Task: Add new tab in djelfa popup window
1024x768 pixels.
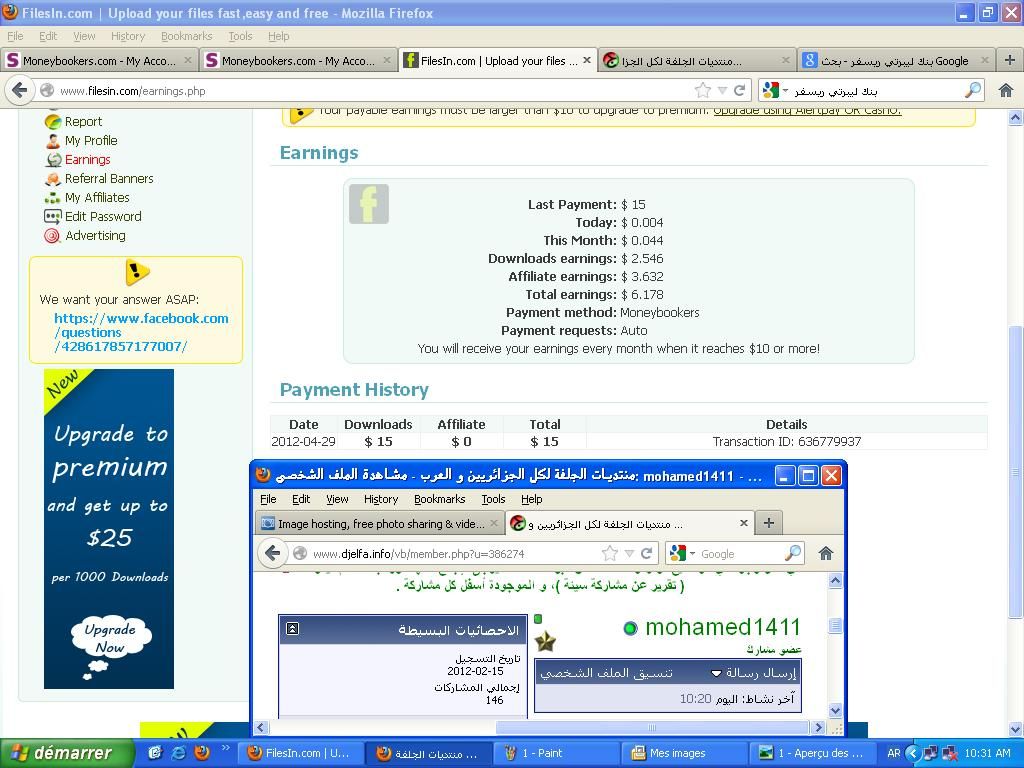Action: tap(769, 522)
